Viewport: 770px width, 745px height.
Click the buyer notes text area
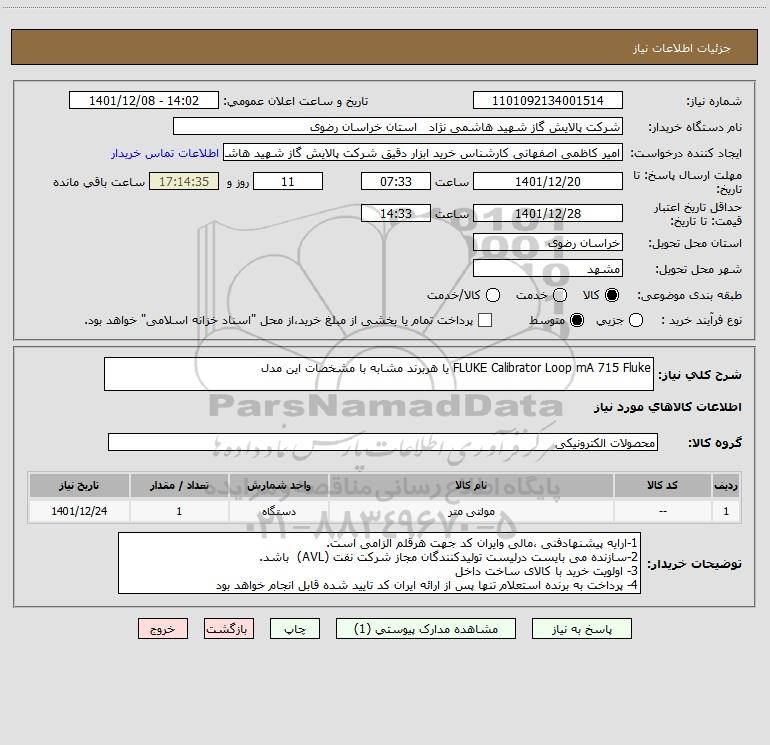379,563
